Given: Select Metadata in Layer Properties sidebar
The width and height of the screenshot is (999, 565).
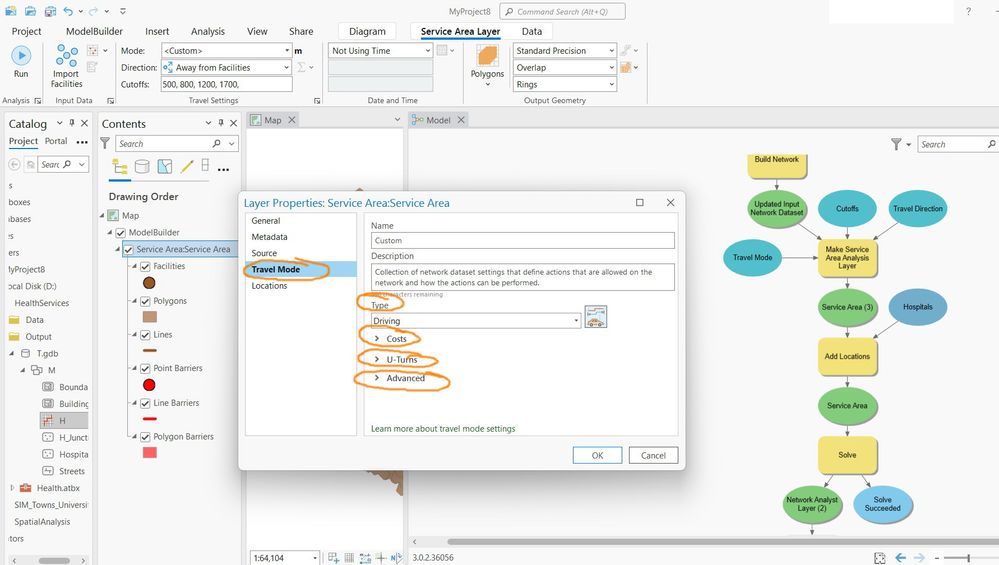Looking at the screenshot, I should point(270,237).
